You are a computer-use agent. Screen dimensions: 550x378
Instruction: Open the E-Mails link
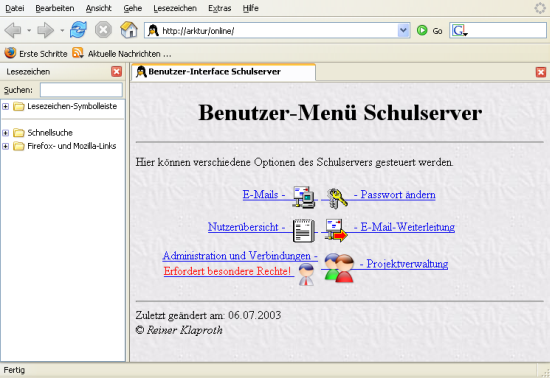263,194
